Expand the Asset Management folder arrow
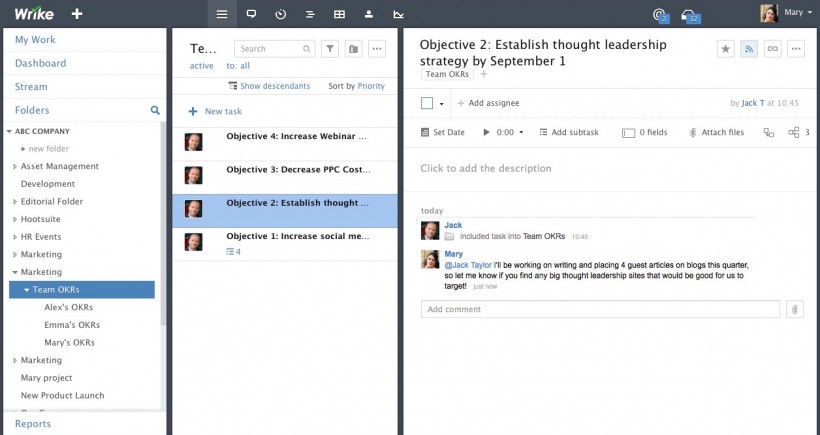This screenshot has width=820, height=435. 15,166
